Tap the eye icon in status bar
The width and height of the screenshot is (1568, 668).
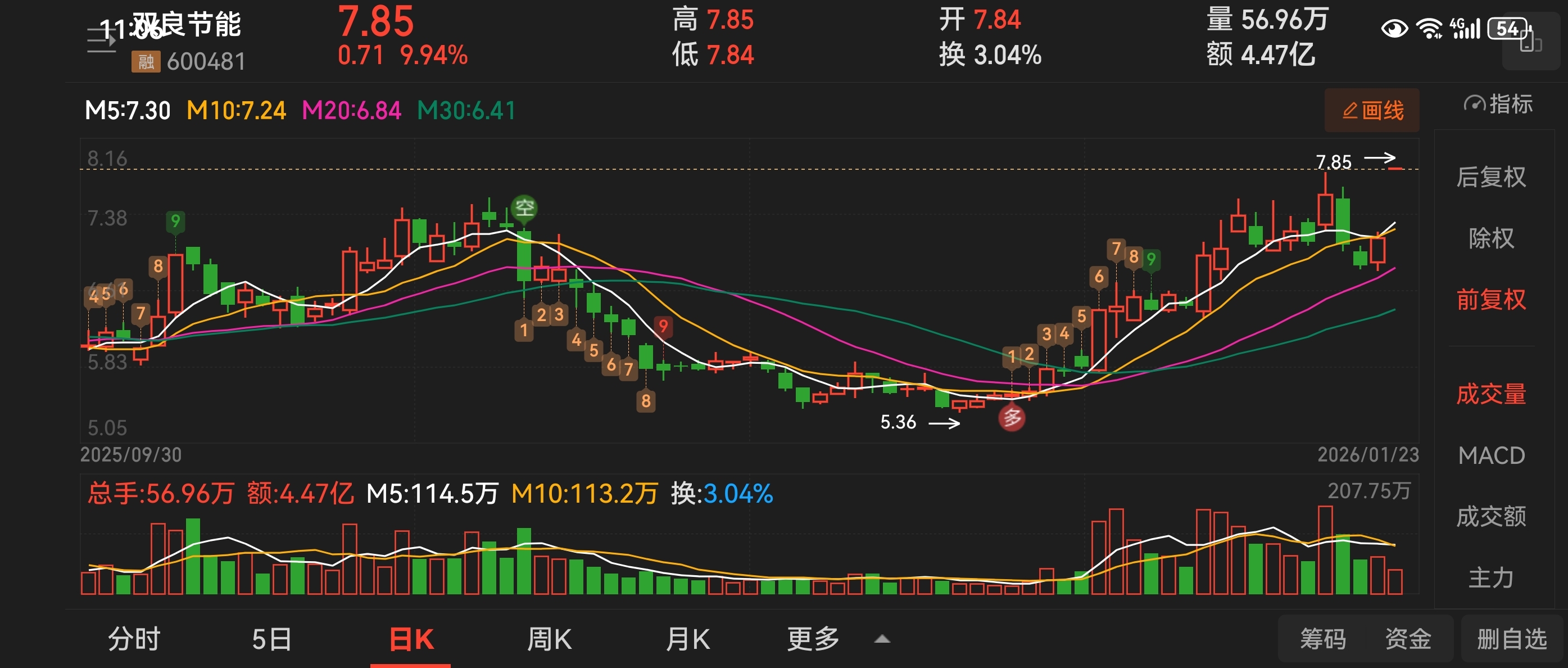click(1394, 29)
